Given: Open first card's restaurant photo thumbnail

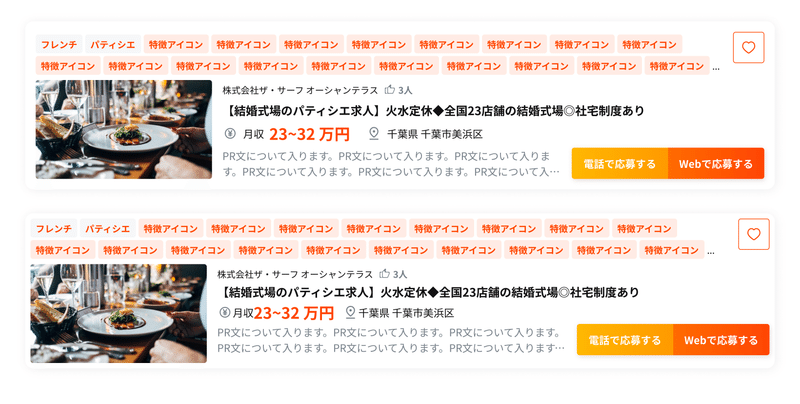Looking at the screenshot, I should [124, 130].
